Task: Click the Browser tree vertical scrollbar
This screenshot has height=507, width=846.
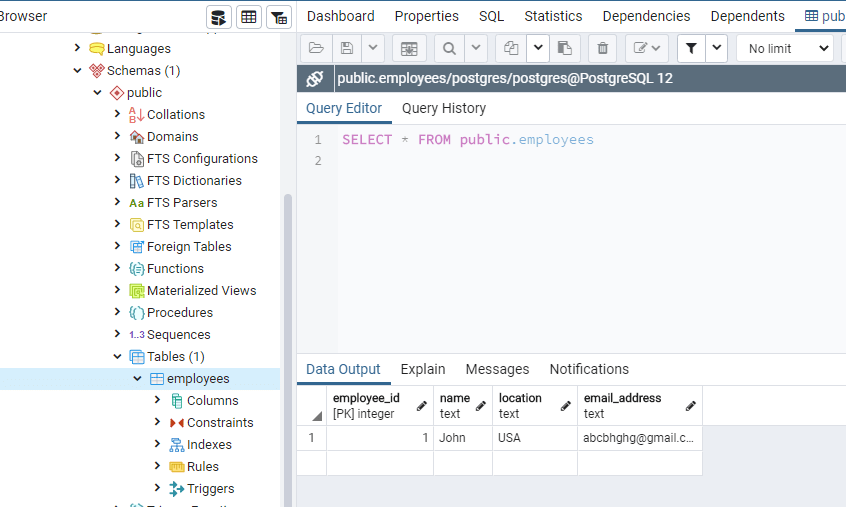Action: pyautogui.click(x=288, y=351)
